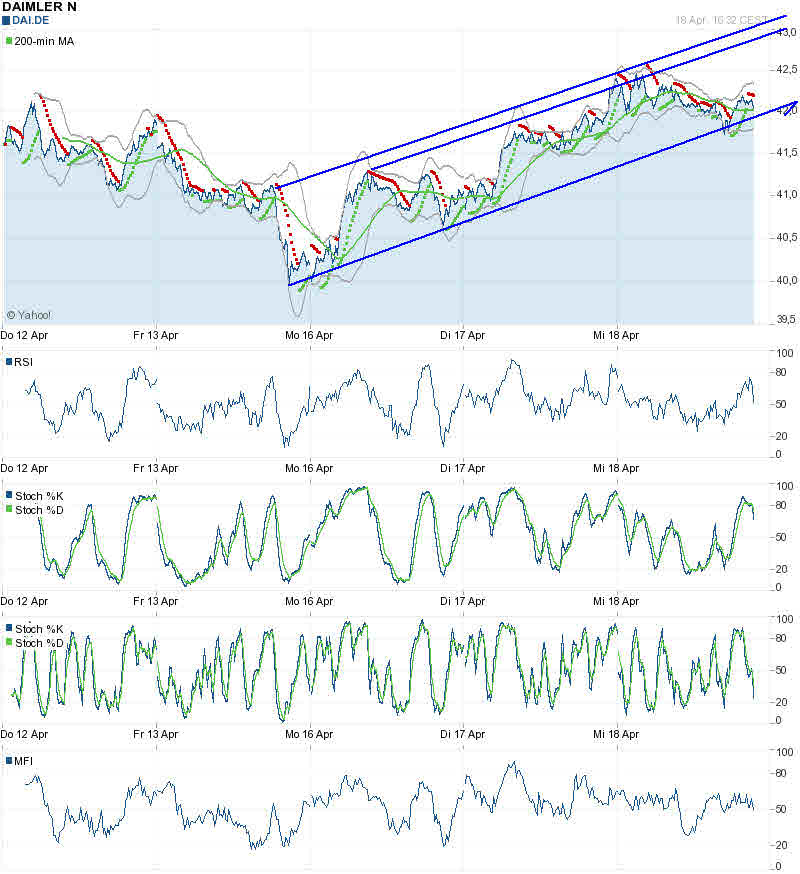Click Stoch %K label in the second stochastic panel
This screenshot has width=800, height=874.
click(39, 629)
